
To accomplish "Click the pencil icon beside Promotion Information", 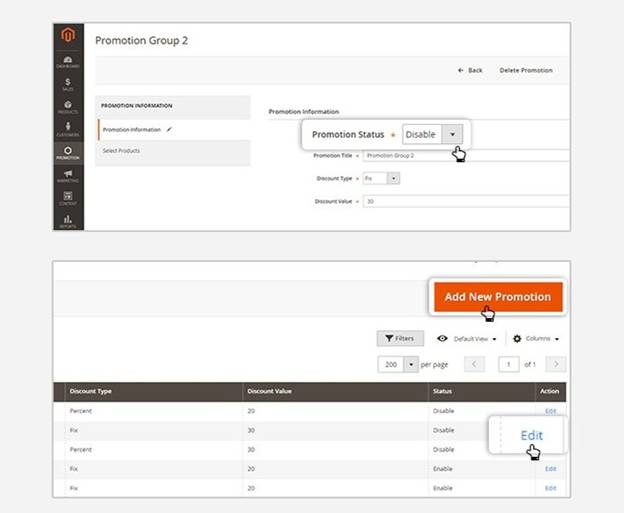I will [170, 129].
